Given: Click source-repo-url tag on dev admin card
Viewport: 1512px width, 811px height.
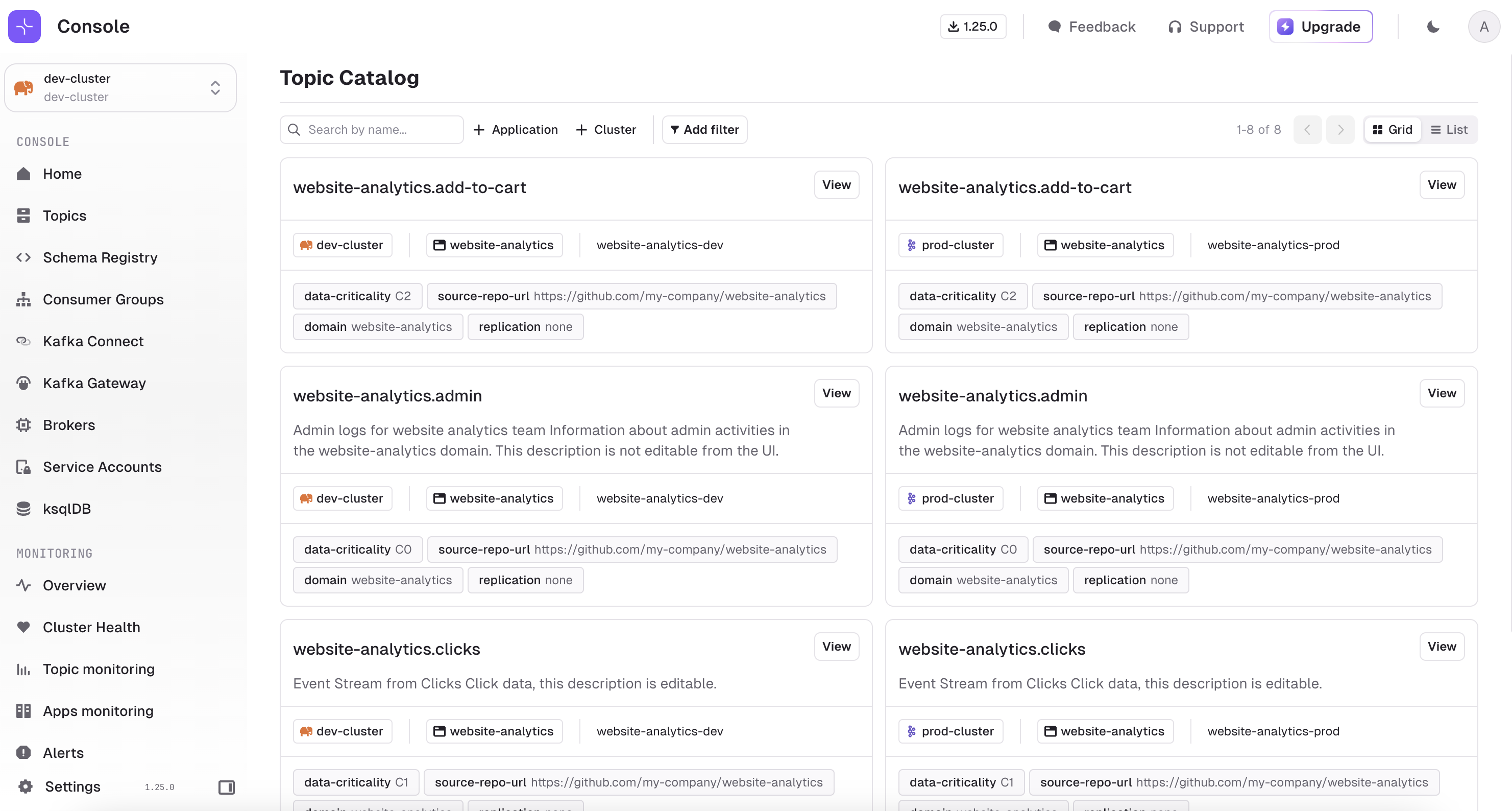Looking at the screenshot, I should click(x=632, y=549).
